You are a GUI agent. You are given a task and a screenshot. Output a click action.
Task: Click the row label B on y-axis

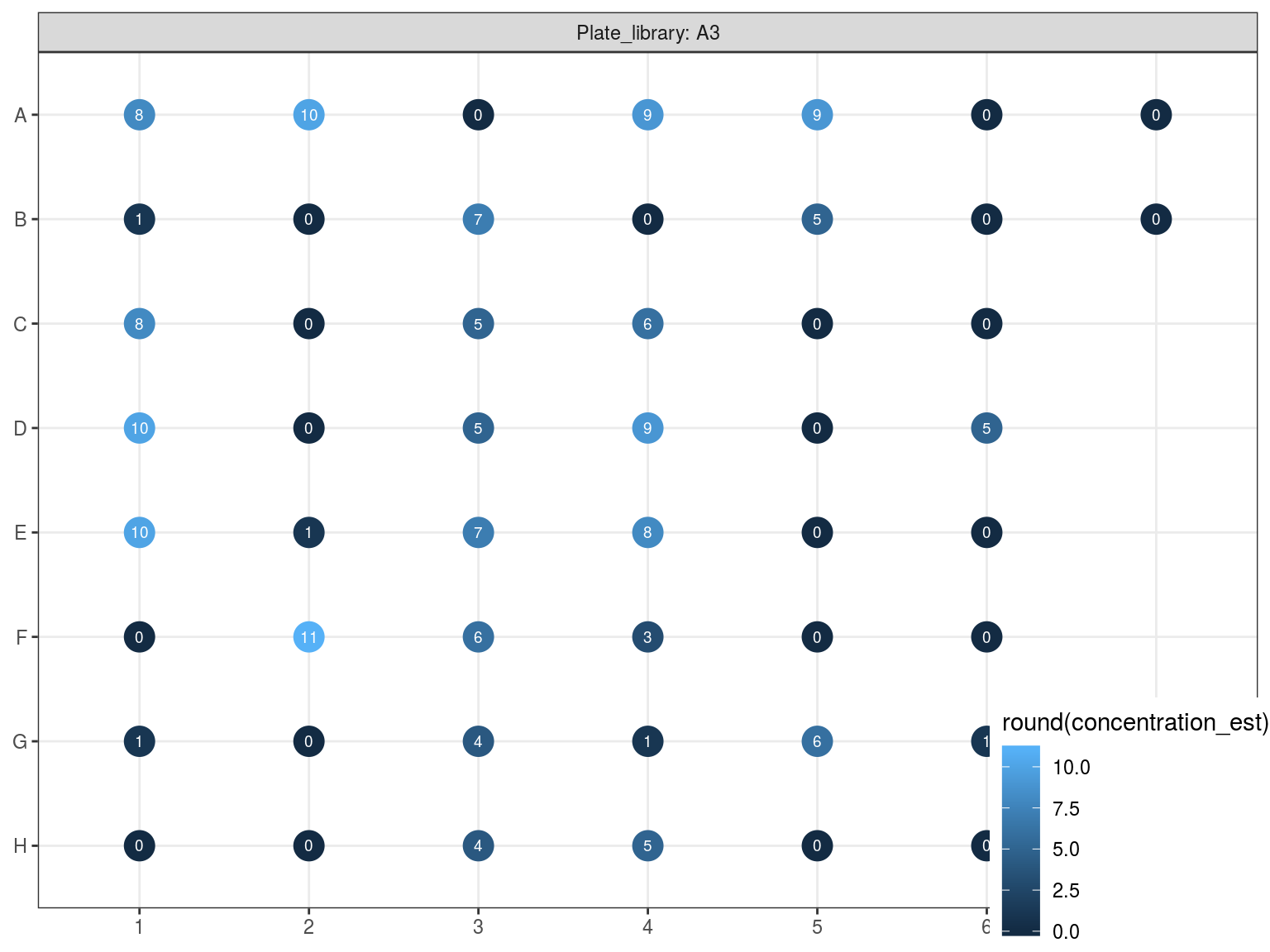(x=21, y=220)
